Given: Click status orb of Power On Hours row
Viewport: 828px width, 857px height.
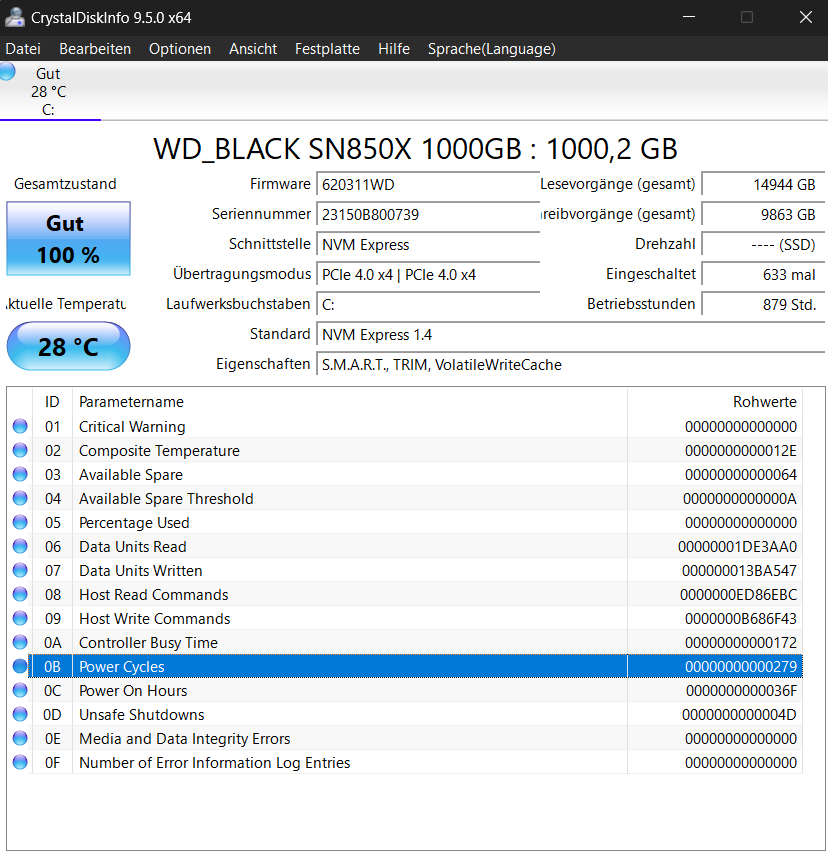Looking at the screenshot, I should click(x=20, y=690).
